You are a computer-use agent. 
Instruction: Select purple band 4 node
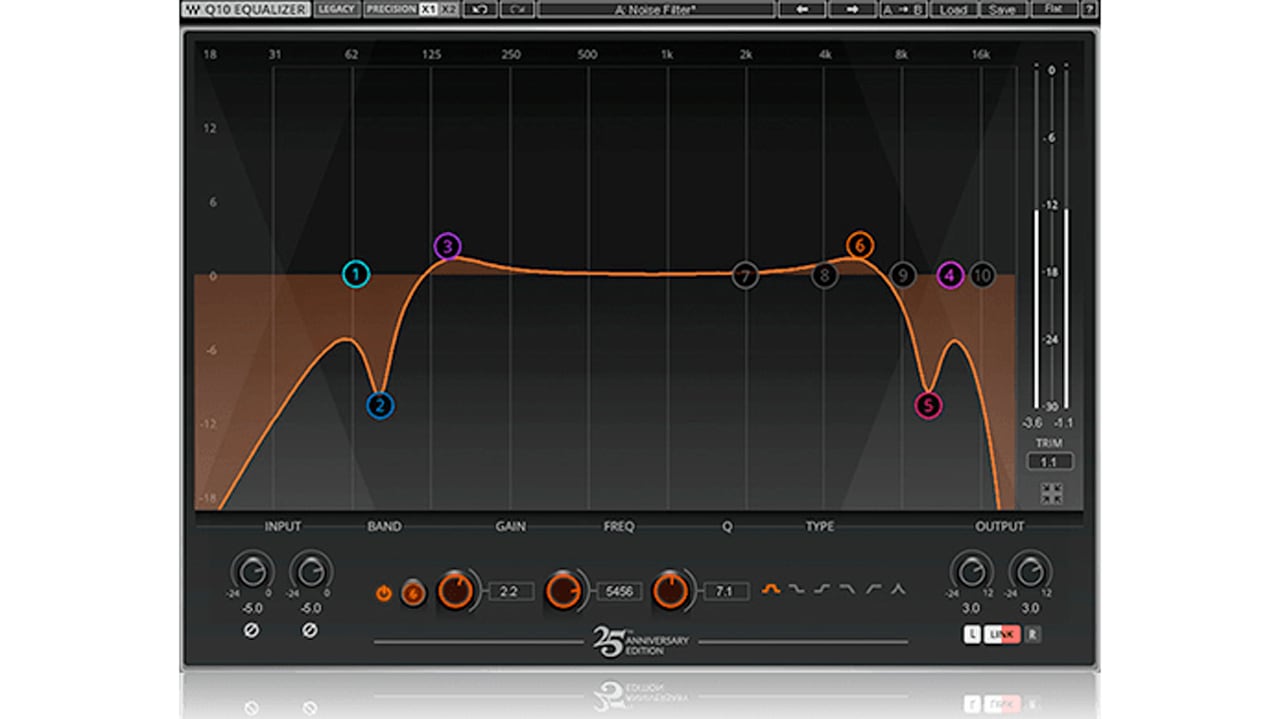(x=950, y=275)
